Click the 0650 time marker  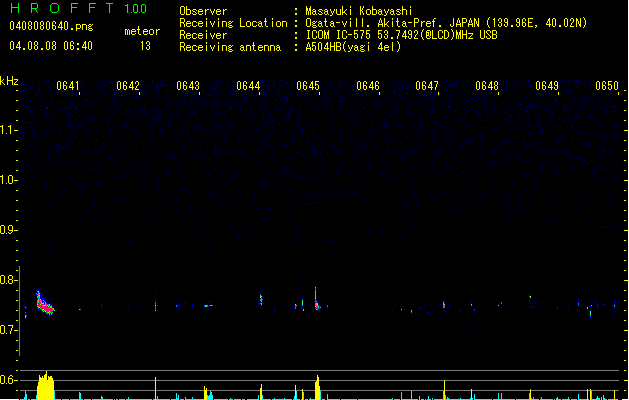607,86
